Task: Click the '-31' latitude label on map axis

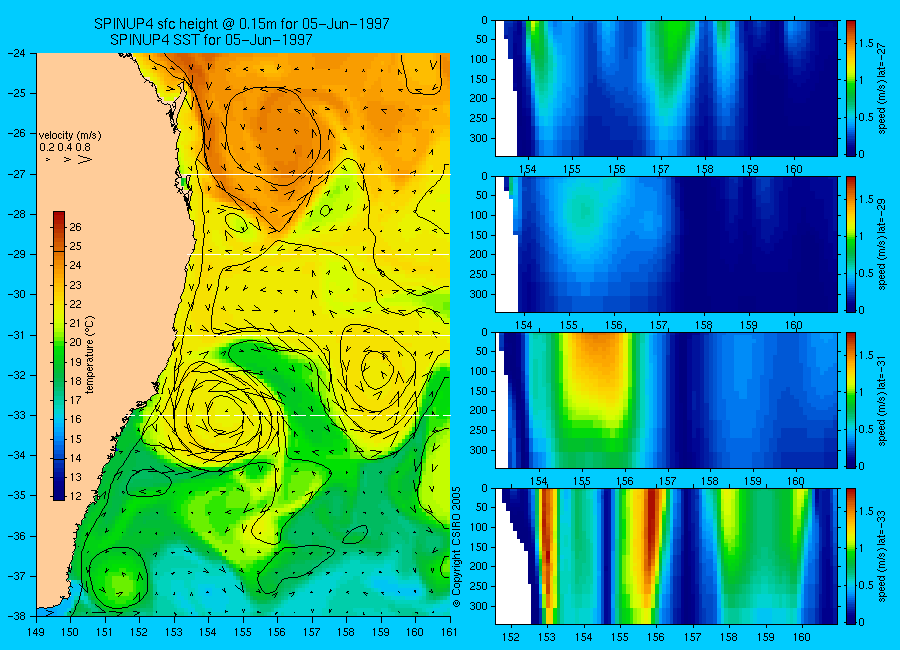Action: click(16, 335)
